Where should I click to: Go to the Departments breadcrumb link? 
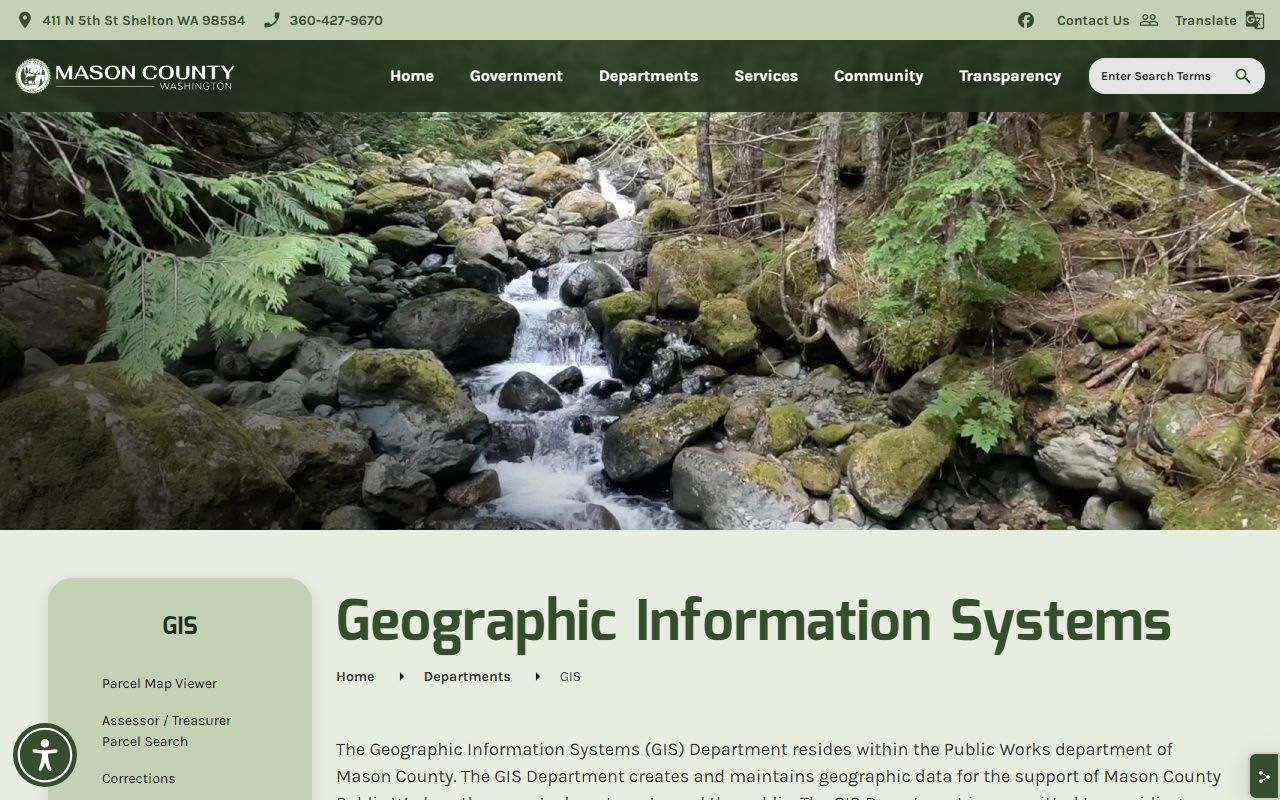coord(467,677)
